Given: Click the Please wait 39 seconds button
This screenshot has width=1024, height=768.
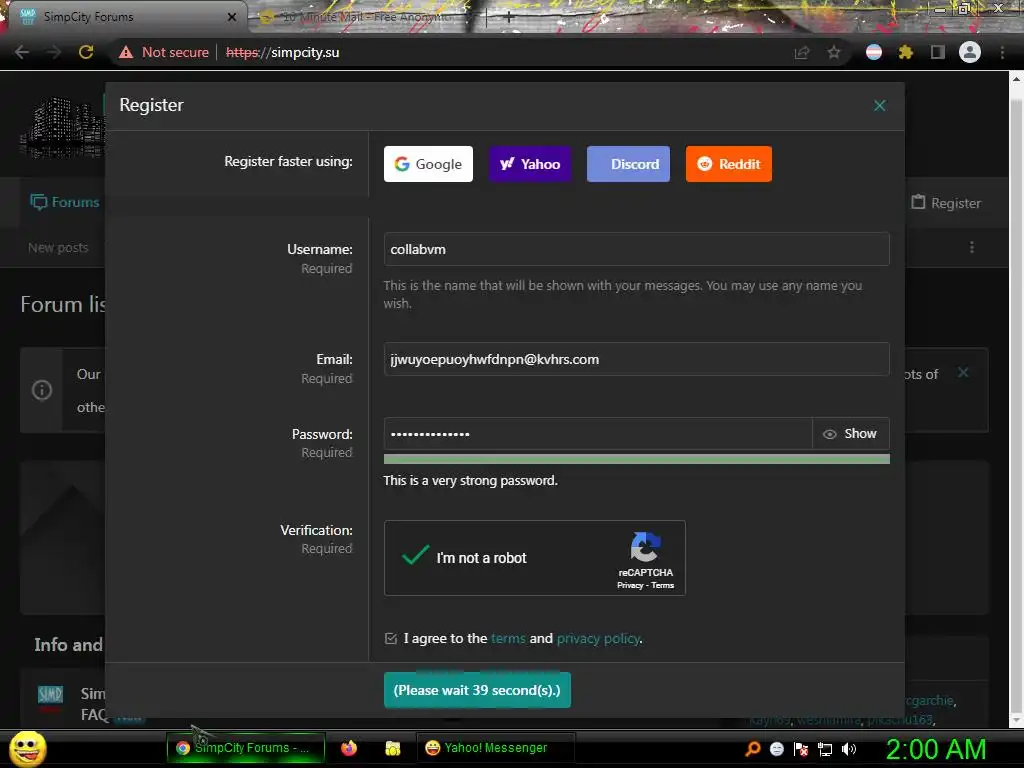Looking at the screenshot, I should pyautogui.click(x=477, y=690).
